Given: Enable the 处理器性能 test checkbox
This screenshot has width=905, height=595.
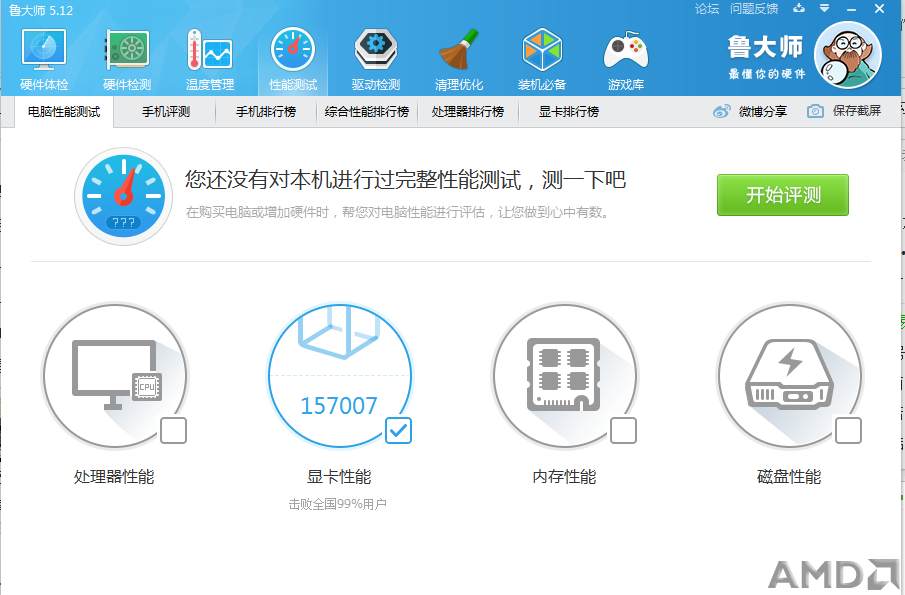Looking at the screenshot, I should click(x=173, y=431).
